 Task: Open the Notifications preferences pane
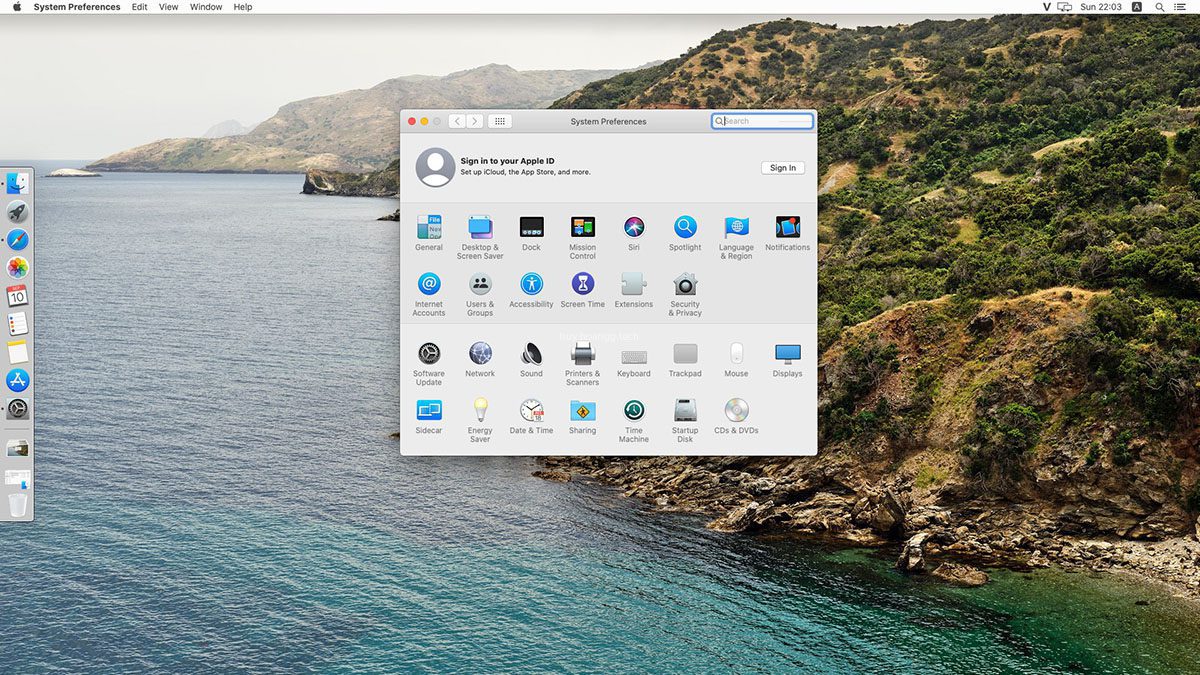787,233
